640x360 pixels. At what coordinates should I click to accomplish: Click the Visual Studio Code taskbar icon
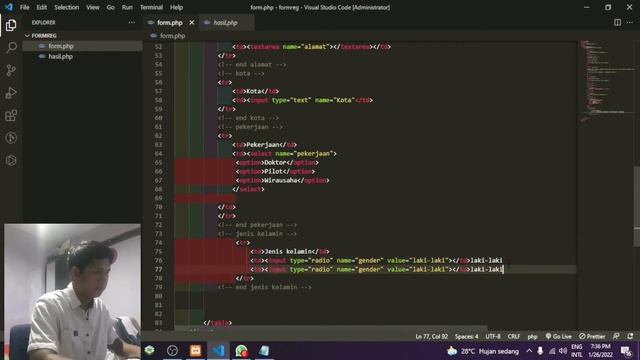point(218,351)
